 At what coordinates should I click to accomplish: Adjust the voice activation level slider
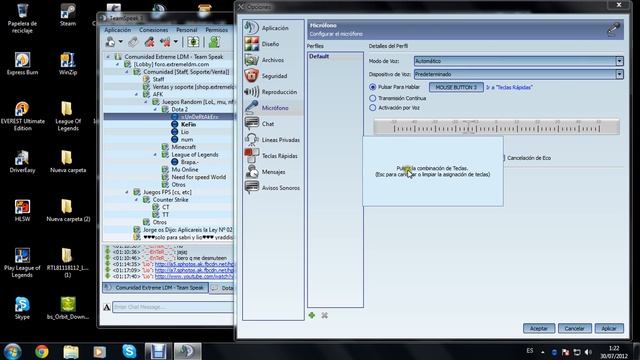[x=496, y=127]
